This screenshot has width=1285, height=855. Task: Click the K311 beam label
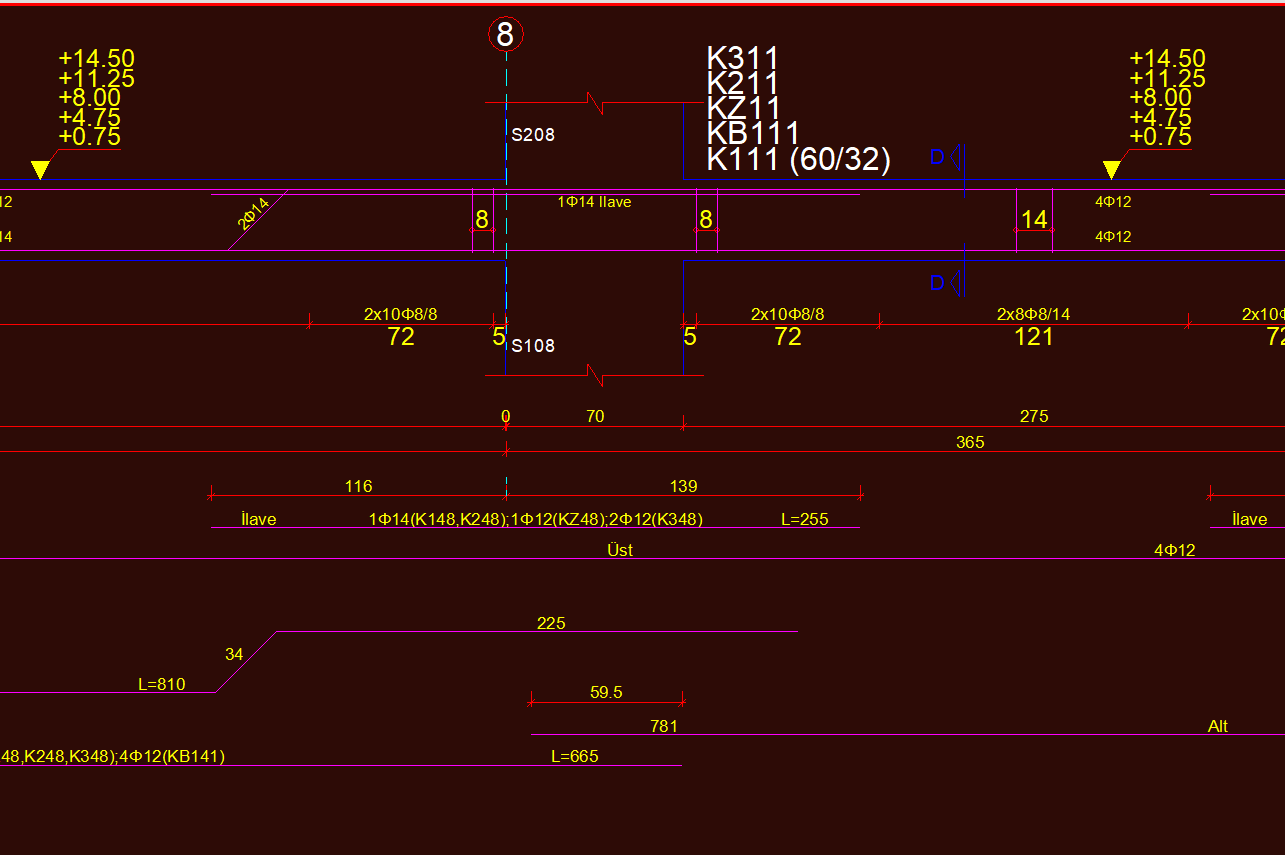coord(743,58)
